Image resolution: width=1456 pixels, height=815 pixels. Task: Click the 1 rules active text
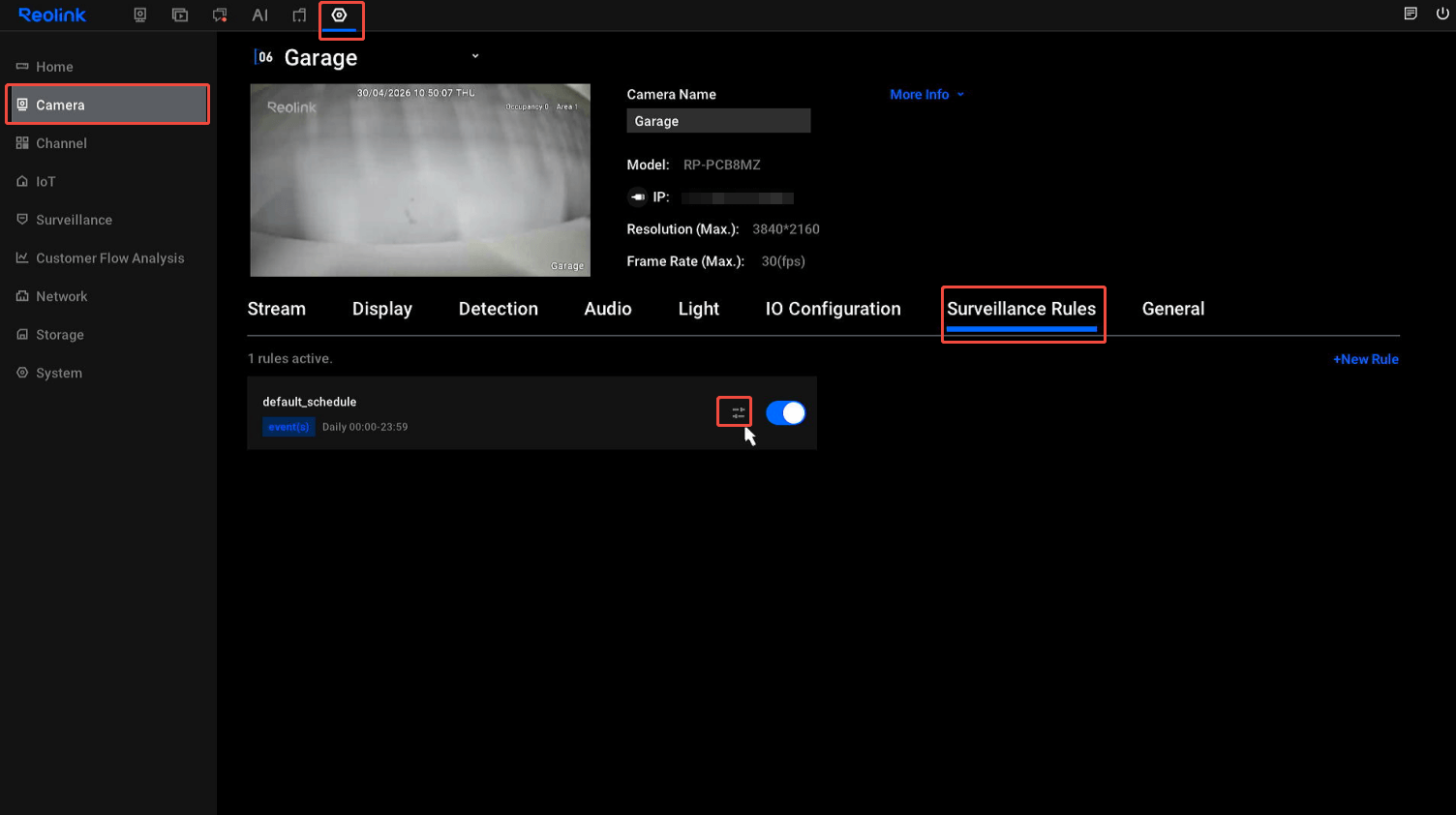(x=289, y=359)
